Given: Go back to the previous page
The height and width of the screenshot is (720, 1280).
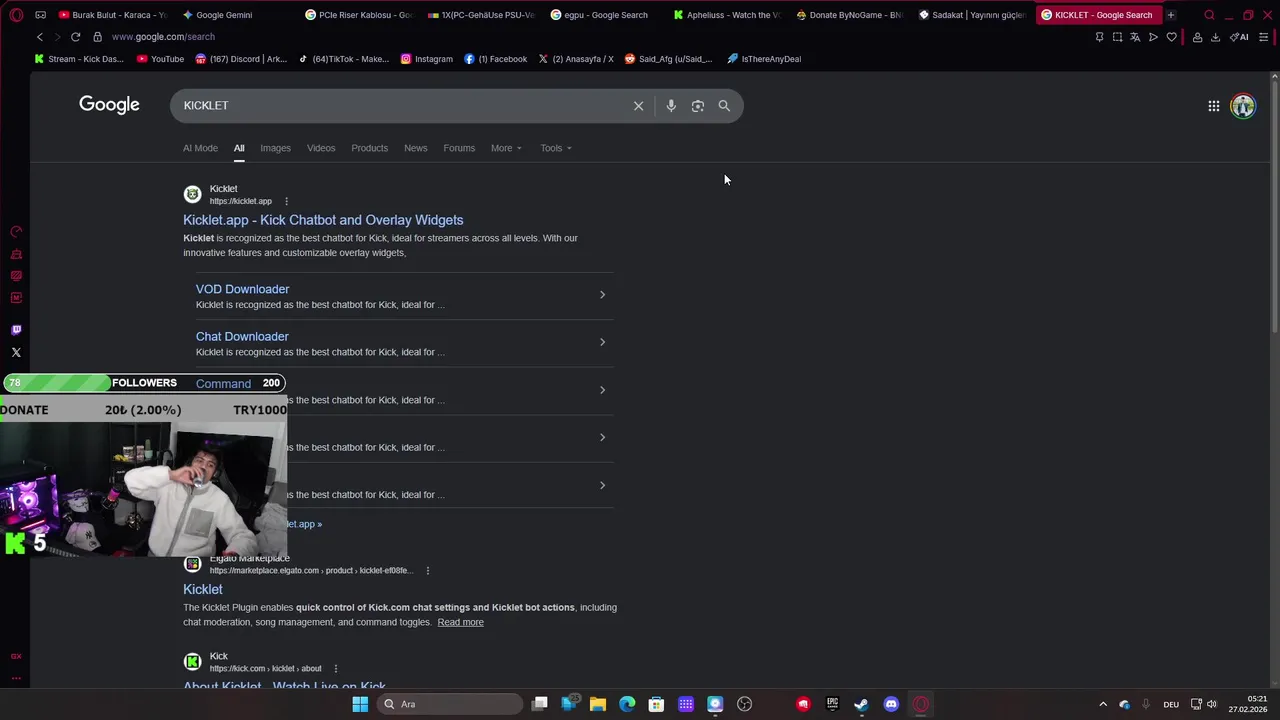Looking at the screenshot, I should click(40, 37).
